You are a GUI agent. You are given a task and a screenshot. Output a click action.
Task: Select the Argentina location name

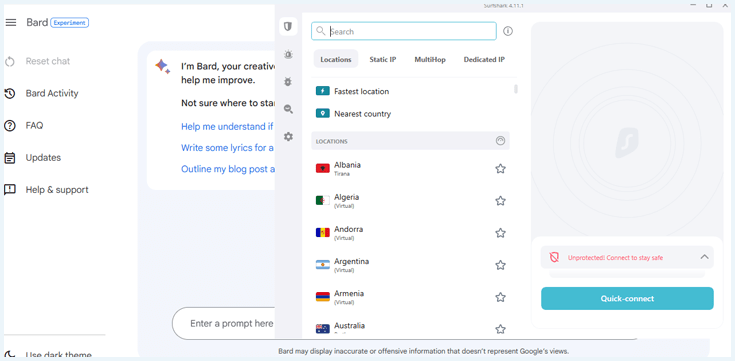coord(351,261)
